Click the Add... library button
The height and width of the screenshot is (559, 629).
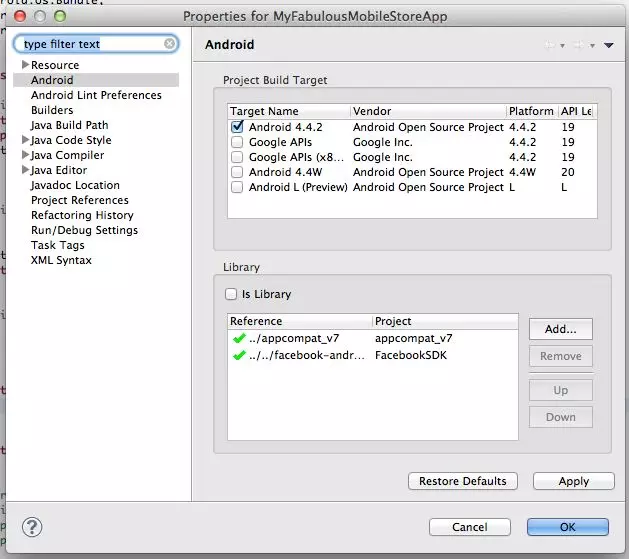pyautogui.click(x=560, y=329)
